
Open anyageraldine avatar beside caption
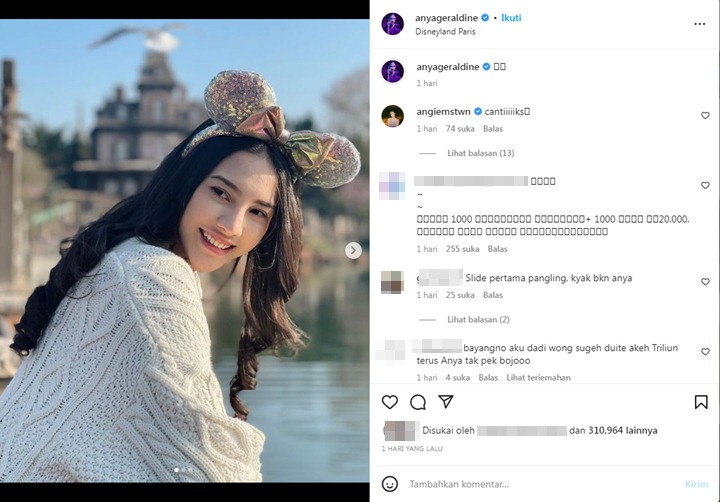393,72
